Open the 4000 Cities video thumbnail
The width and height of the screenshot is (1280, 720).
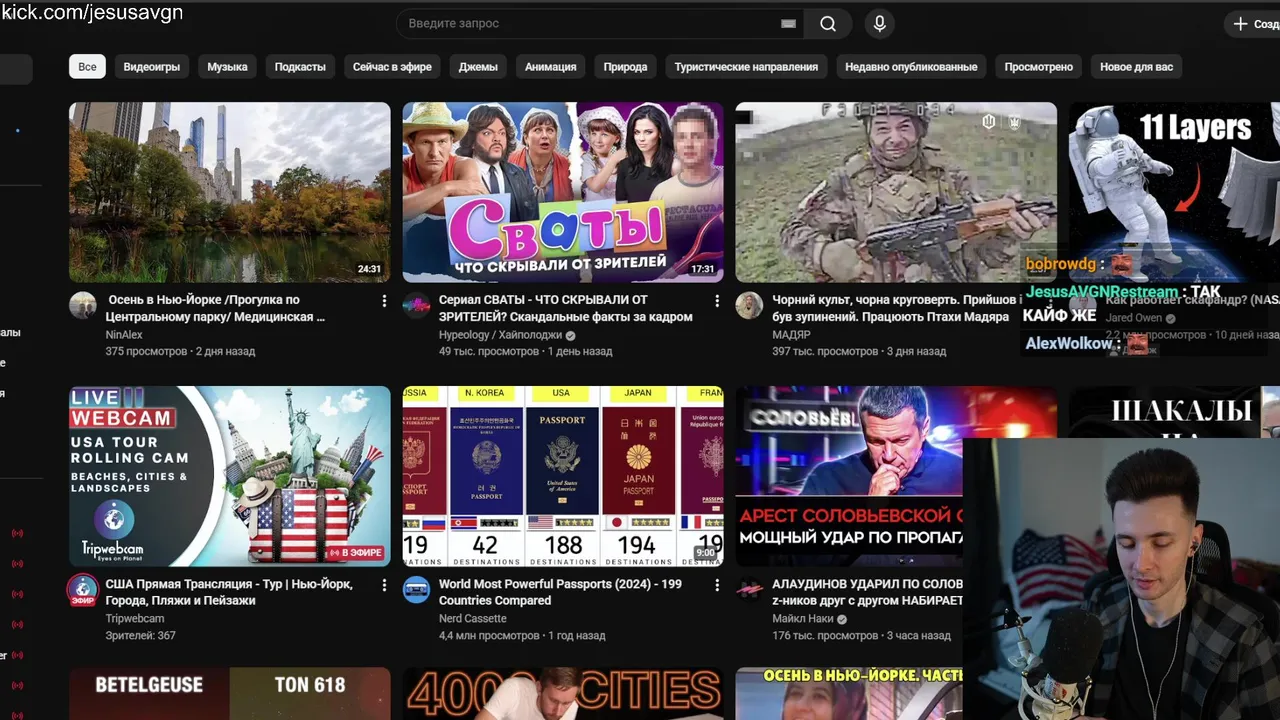point(563,694)
